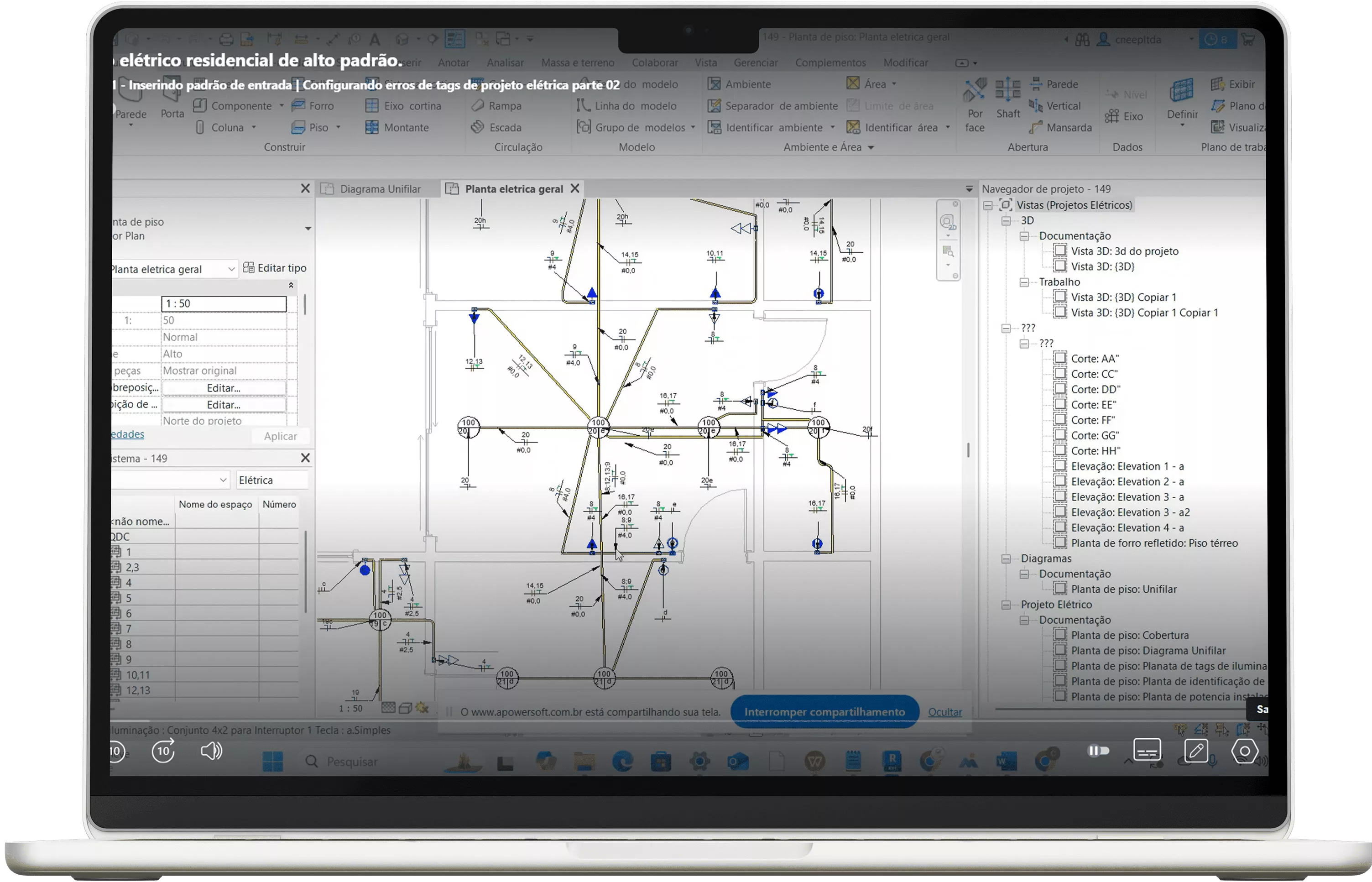Open the Anotar ribbon tab
Viewport: 1372px width, 882px height.
454,63
